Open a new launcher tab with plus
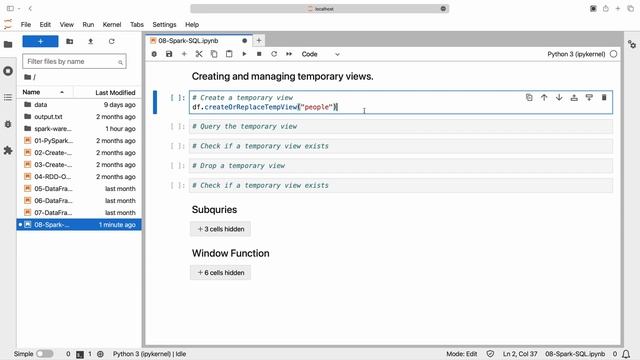This screenshot has height=360, width=640. (259, 40)
